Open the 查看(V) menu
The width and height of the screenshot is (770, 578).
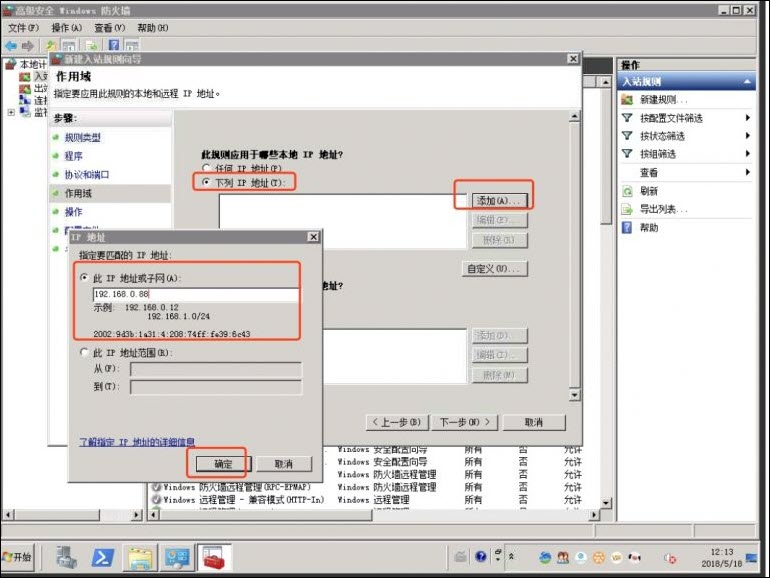click(109, 28)
